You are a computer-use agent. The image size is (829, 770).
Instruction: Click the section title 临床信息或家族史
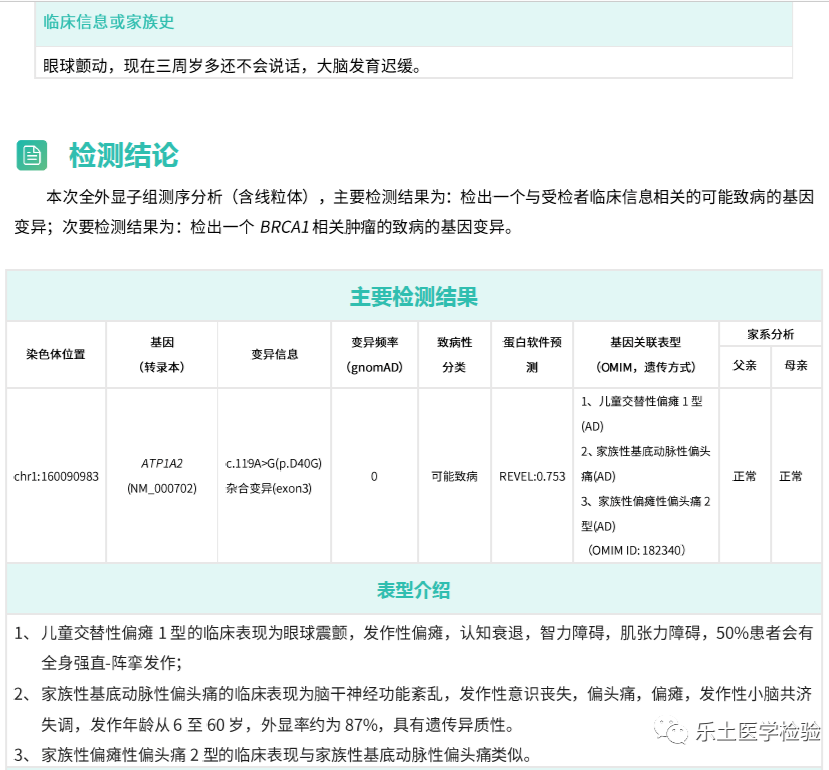[x=109, y=22]
